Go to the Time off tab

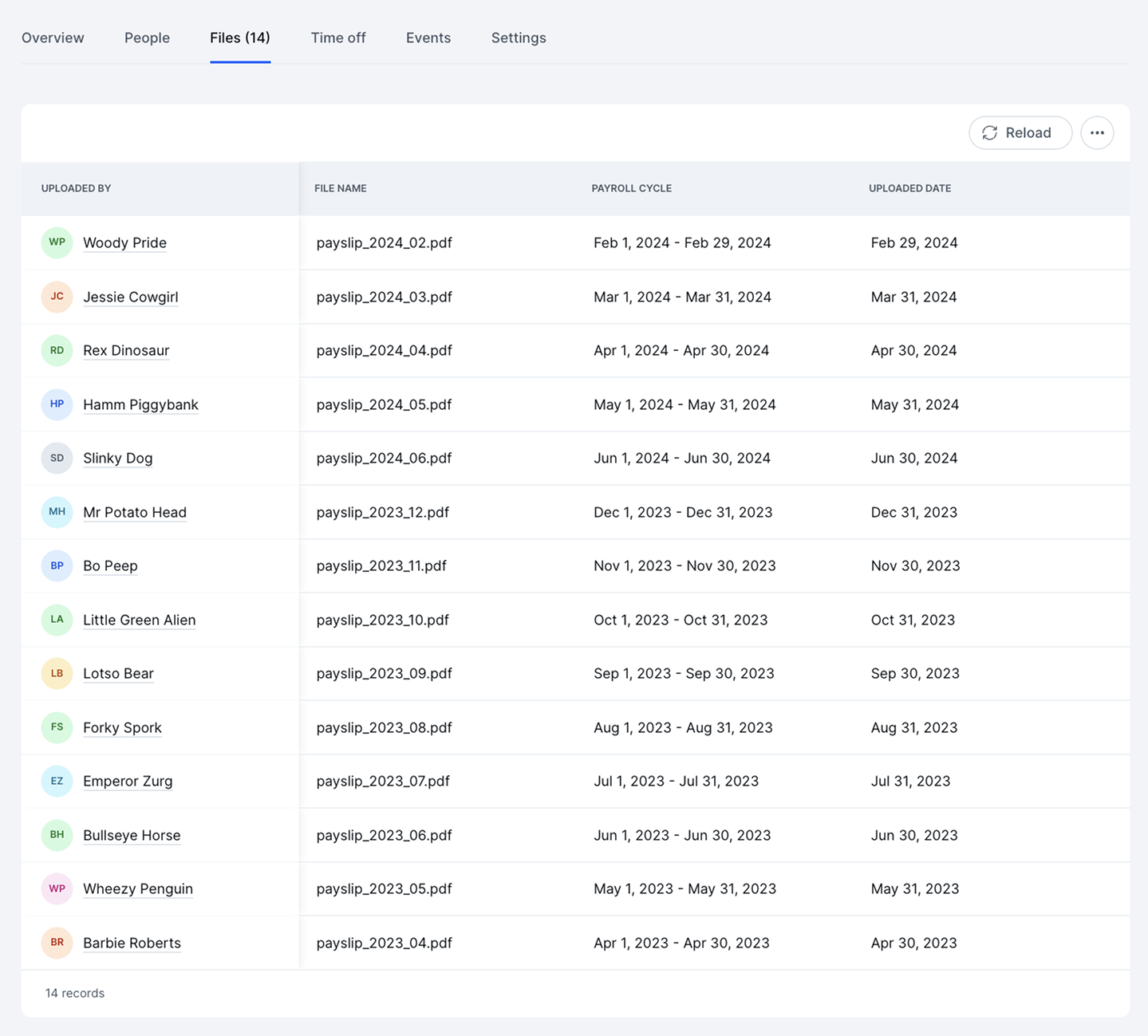tap(338, 37)
